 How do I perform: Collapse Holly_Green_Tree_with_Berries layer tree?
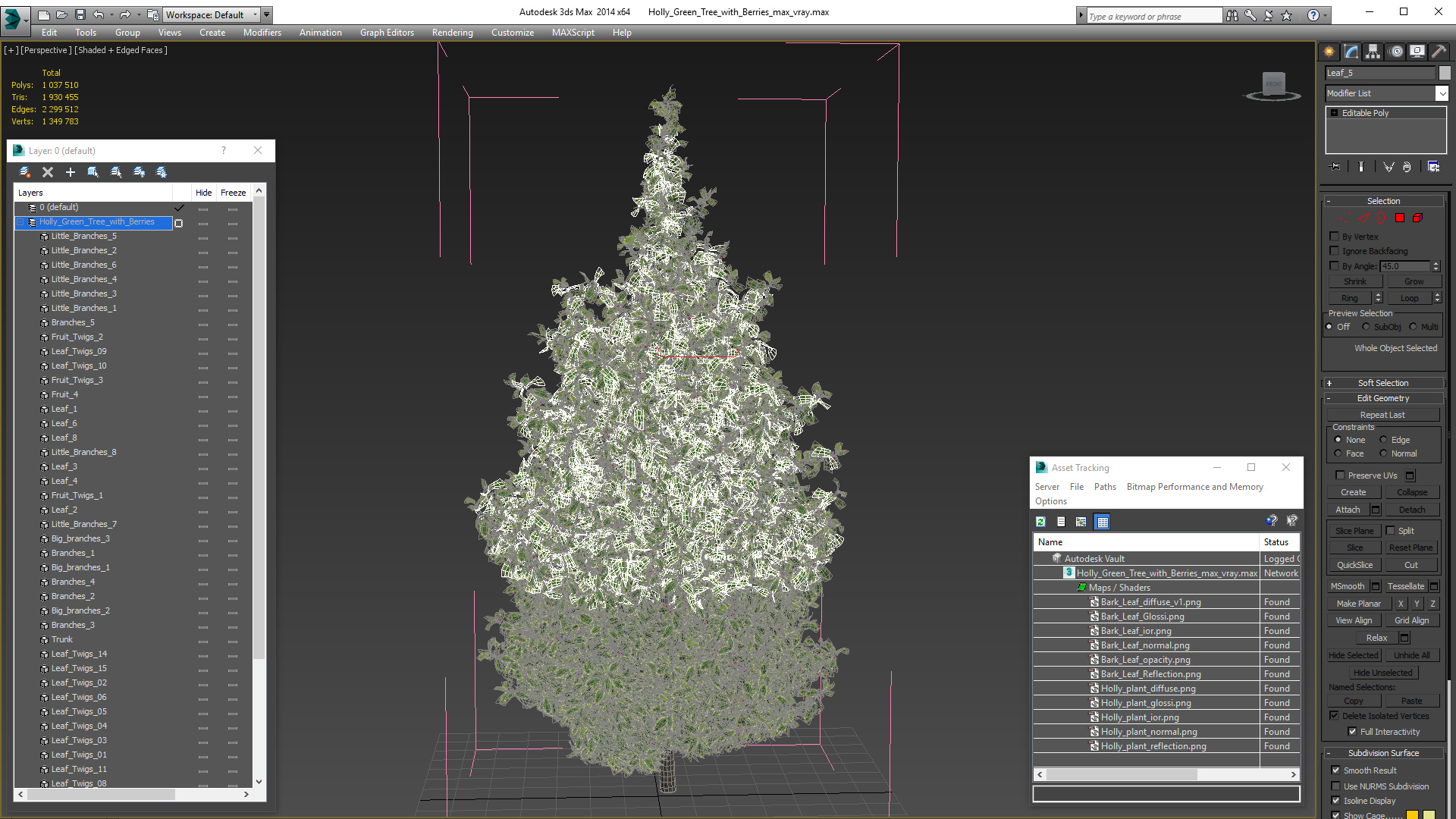pyautogui.click(x=20, y=222)
